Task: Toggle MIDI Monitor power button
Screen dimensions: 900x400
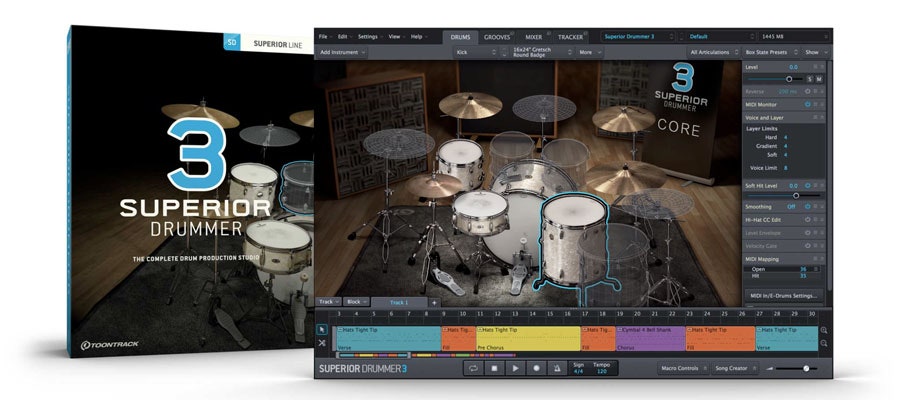Action: coord(807,104)
